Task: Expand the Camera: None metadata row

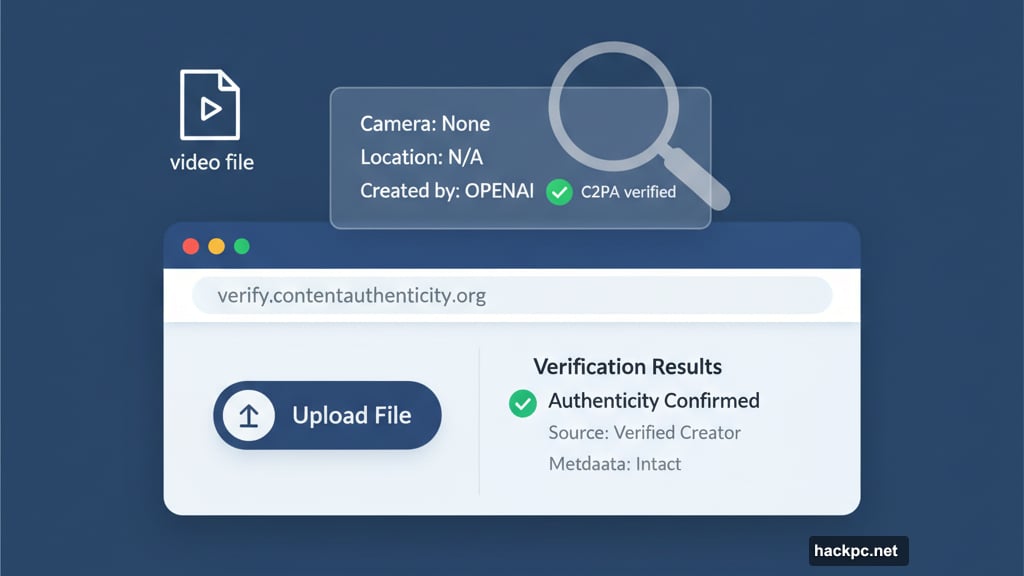Action: pyautogui.click(x=424, y=124)
